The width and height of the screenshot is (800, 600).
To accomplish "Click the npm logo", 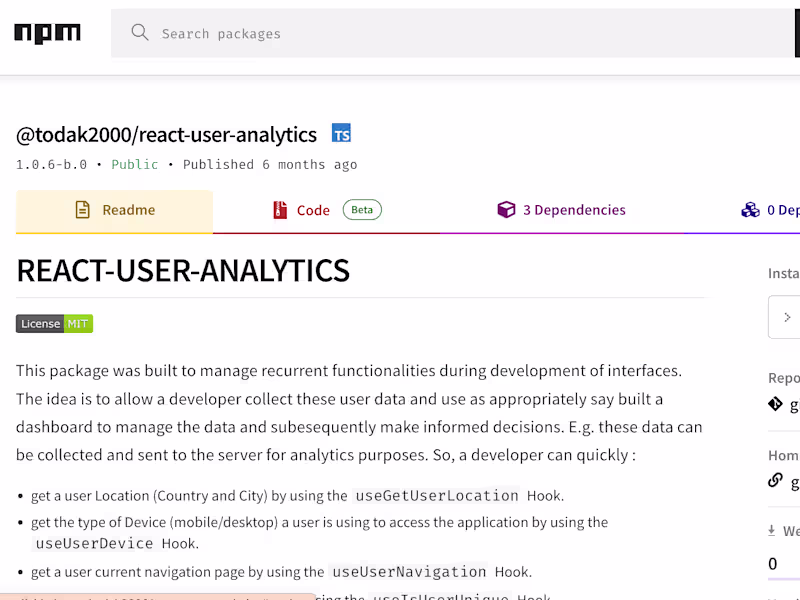I will click(47, 33).
